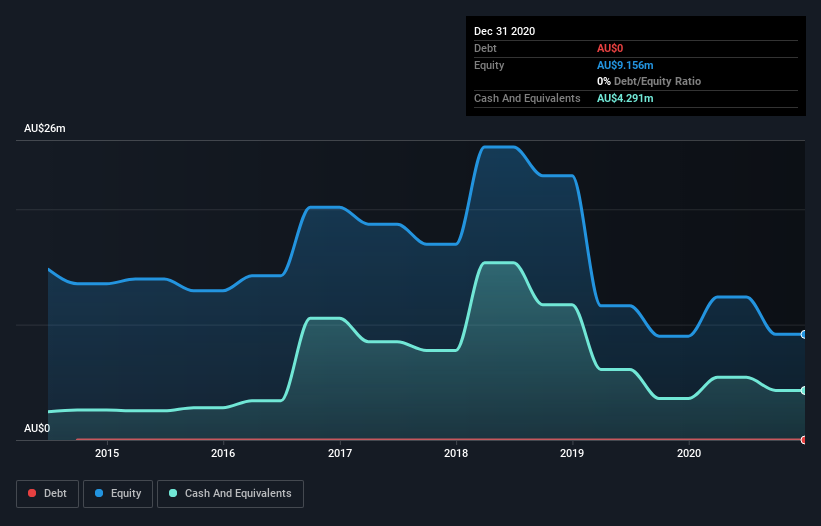Click the 2017 axis label
Viewport: 821px width, 526px height.
tap(340, 453)
